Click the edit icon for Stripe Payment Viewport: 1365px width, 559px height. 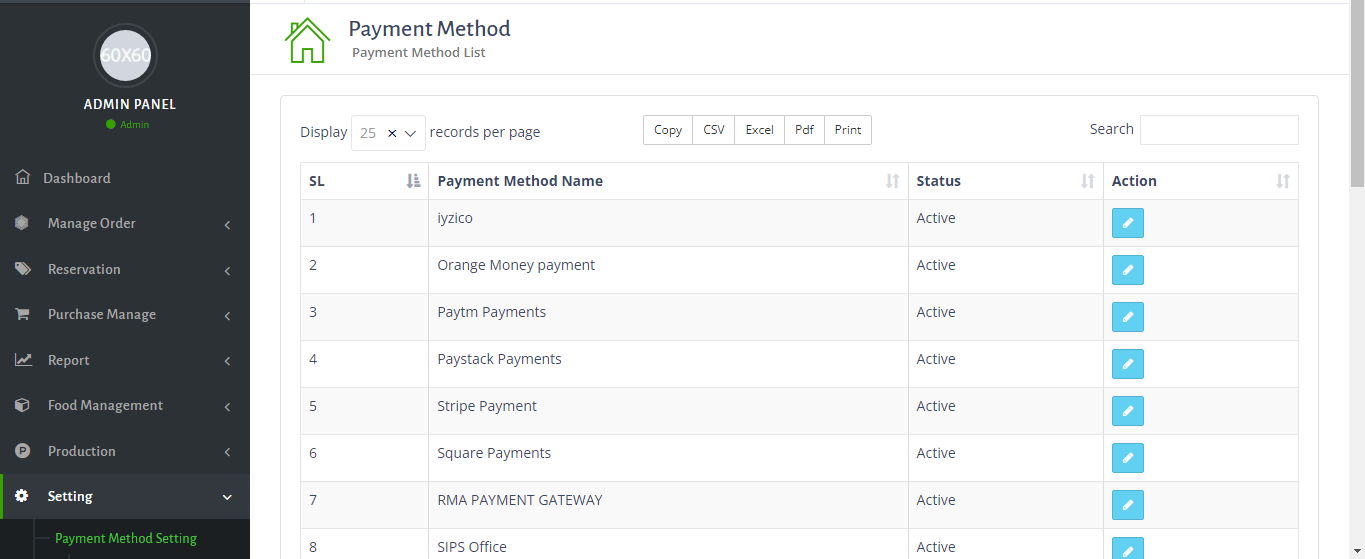tap(1127, 411)
